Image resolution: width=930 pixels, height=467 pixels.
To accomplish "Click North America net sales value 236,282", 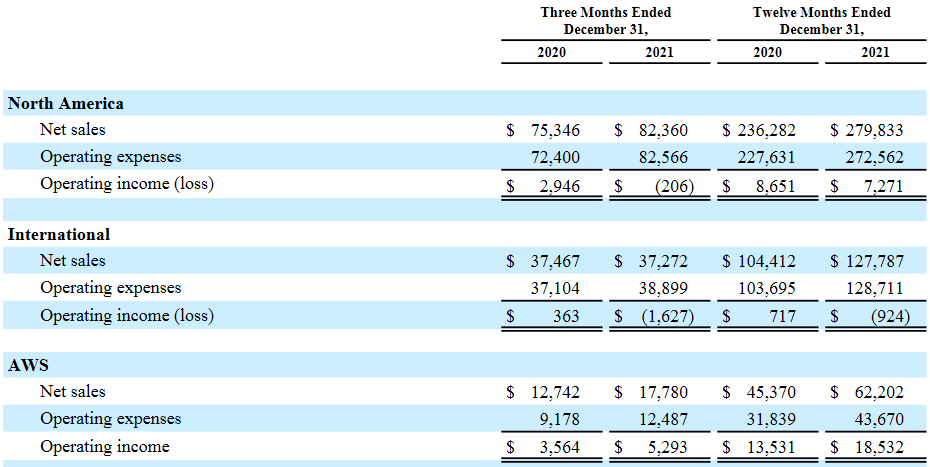I will click(766, 130).
